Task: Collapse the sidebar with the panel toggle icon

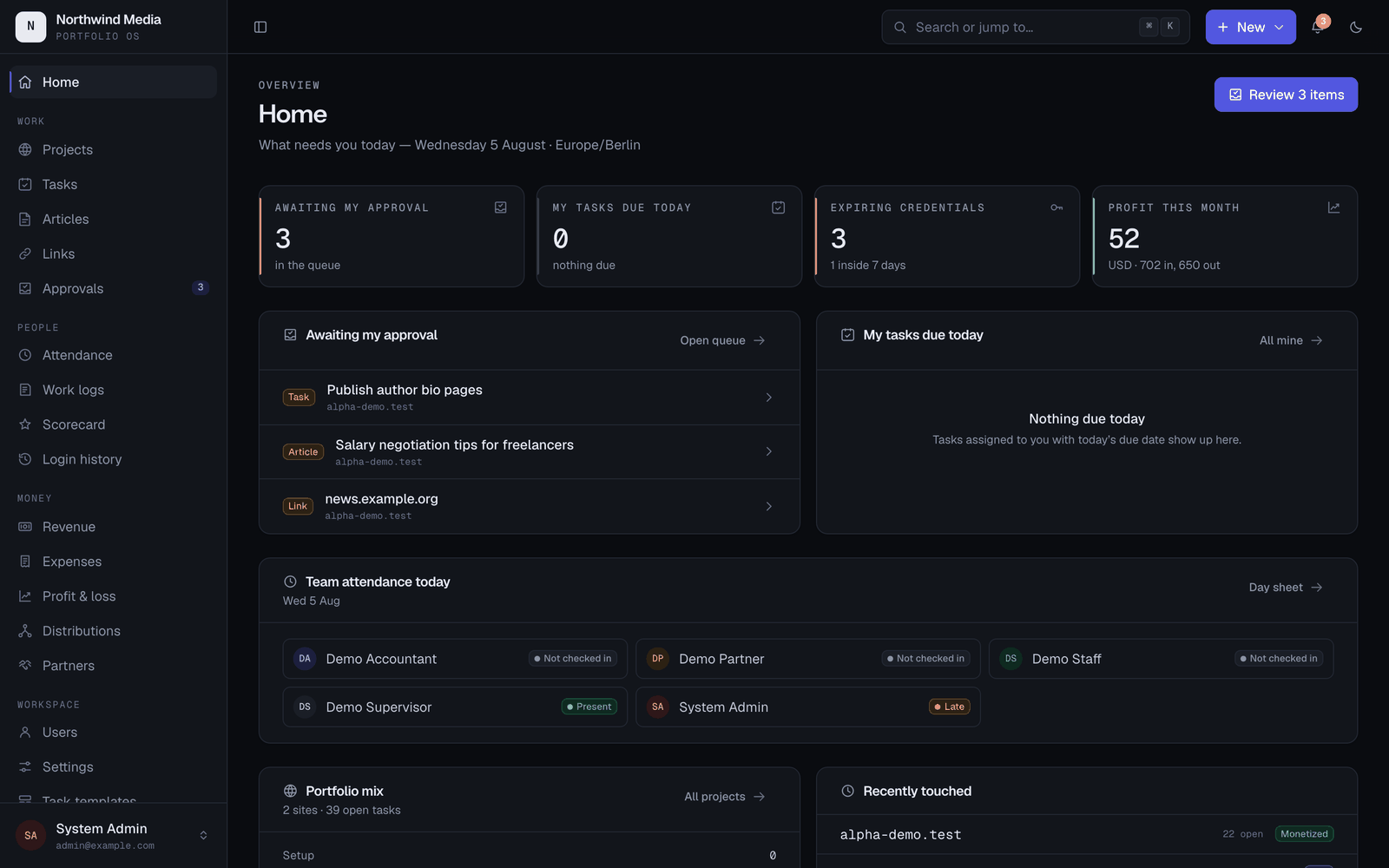Action: pos(260,27)
